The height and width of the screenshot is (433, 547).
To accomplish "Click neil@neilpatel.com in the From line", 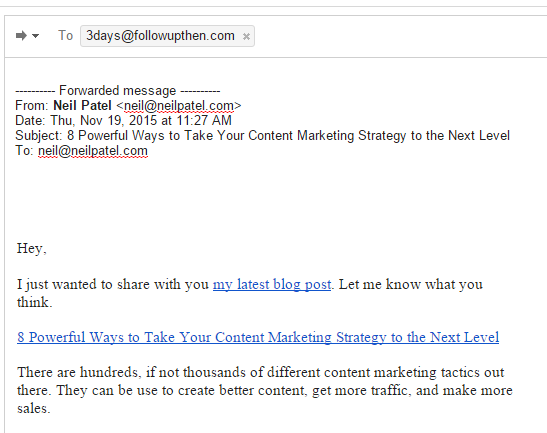I will coord(179,105).
